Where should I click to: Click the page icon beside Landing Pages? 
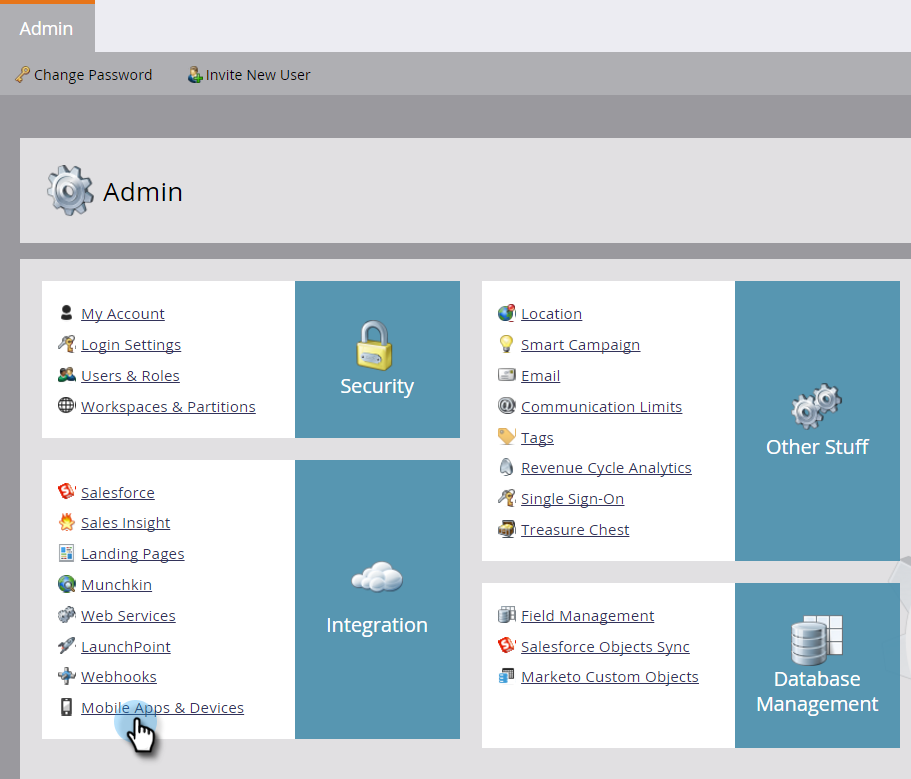(x=66, y=552)
